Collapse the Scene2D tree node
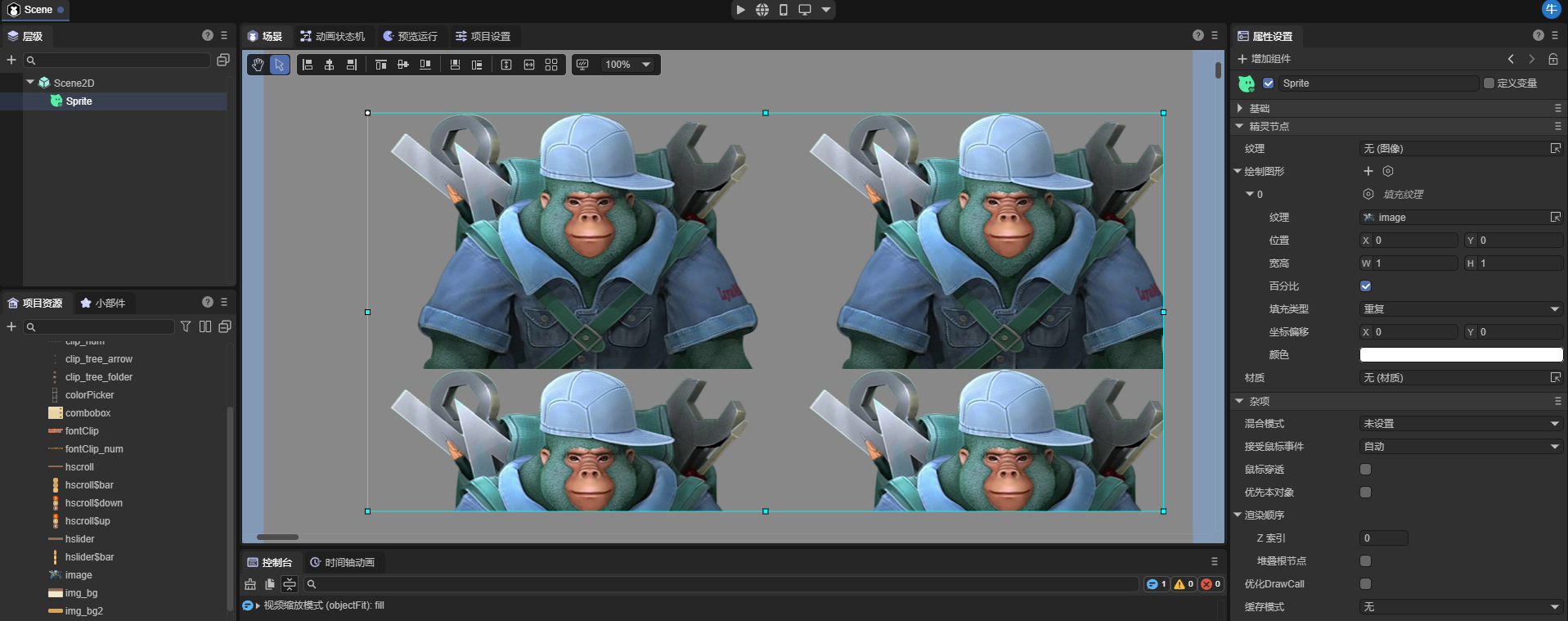The image size is (1568, 621). [31, 83]
